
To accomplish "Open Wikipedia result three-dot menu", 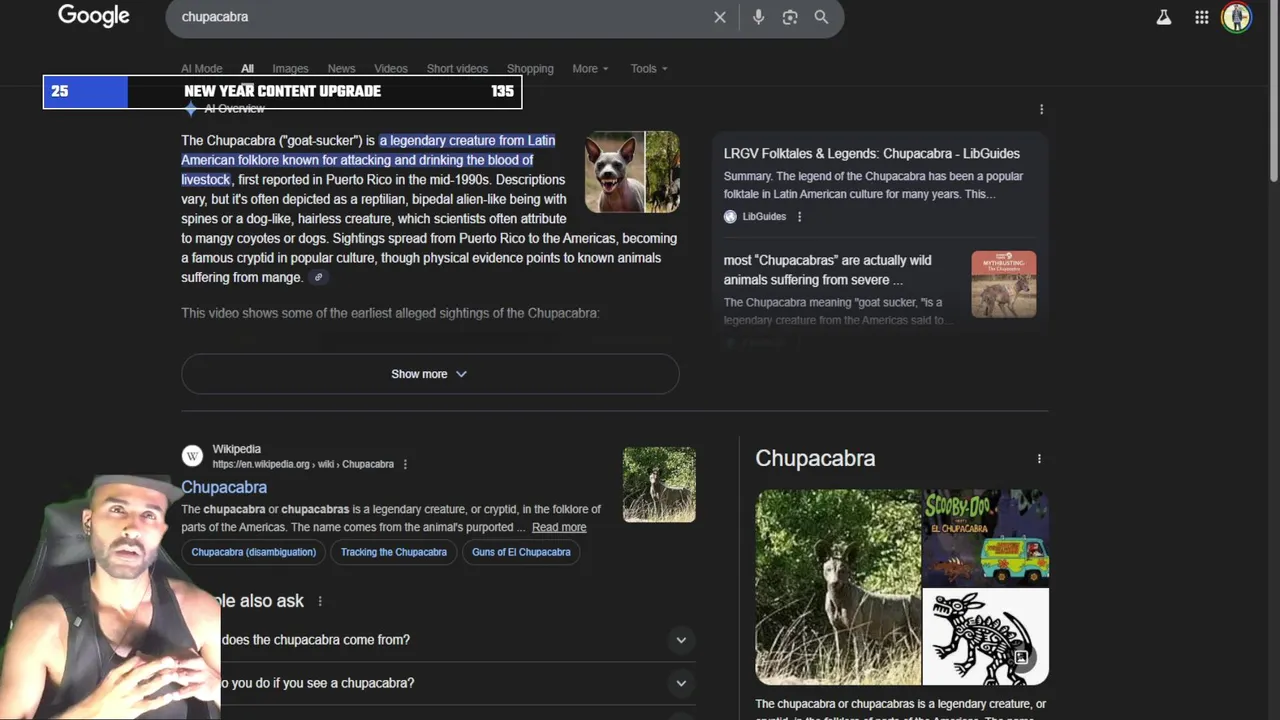I will click(405, 465).
